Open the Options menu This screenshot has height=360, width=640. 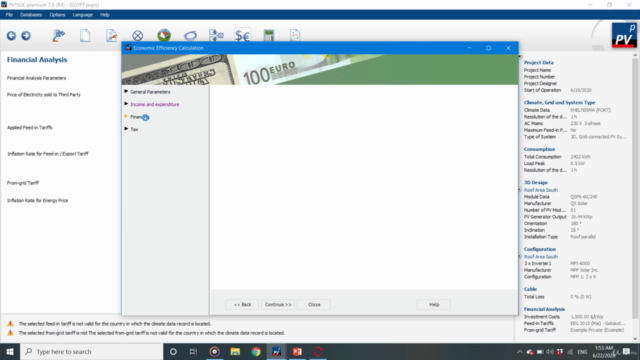click(57, 15)
